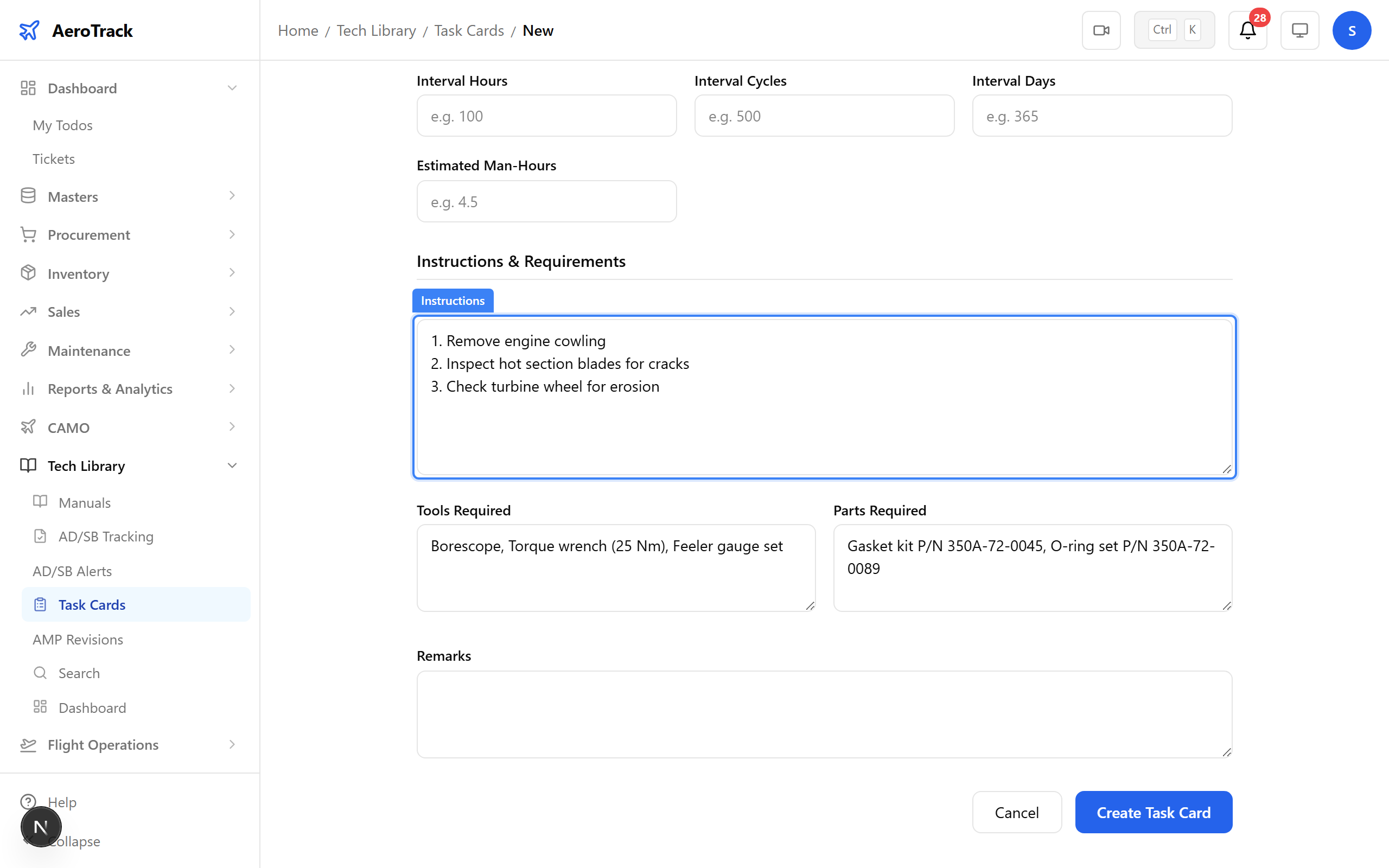The height and width of the screenshot is (868, 1389).
Task: Open notifications showing 28 alerts
Action: pyautogui.click(x=1247, y=30)
